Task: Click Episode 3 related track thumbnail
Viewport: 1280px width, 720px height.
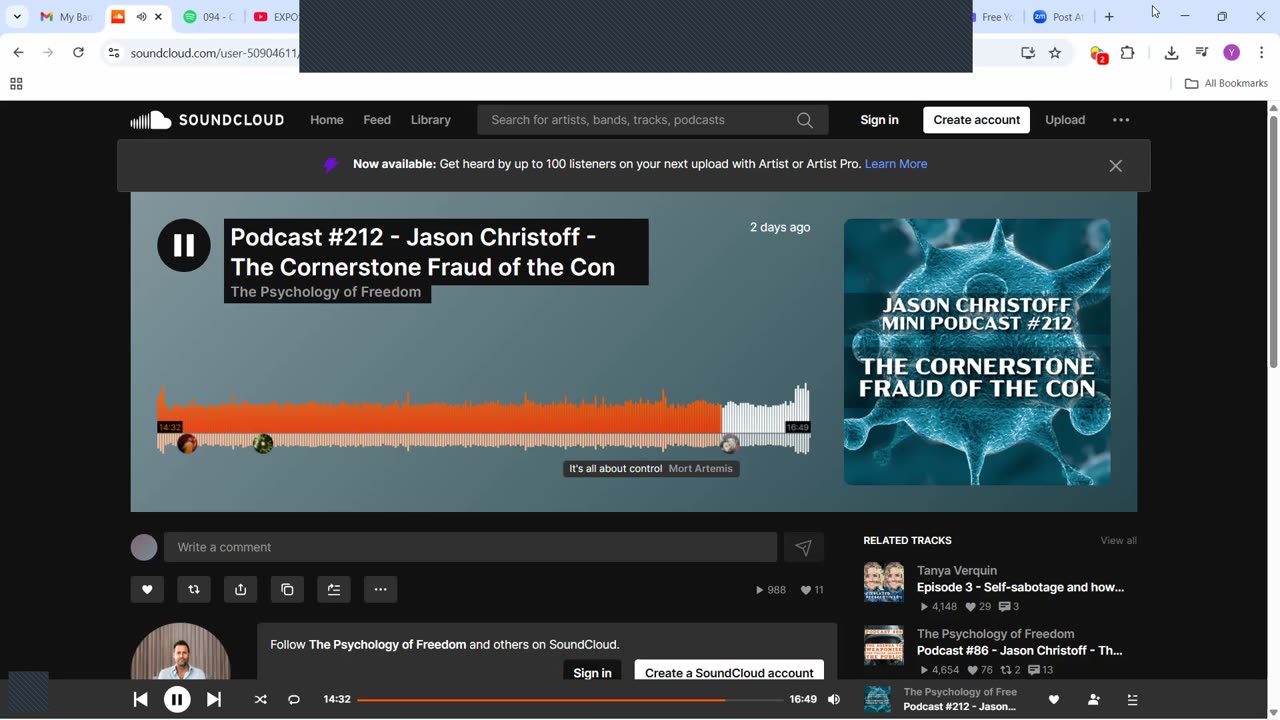Action: coord(884,582)
